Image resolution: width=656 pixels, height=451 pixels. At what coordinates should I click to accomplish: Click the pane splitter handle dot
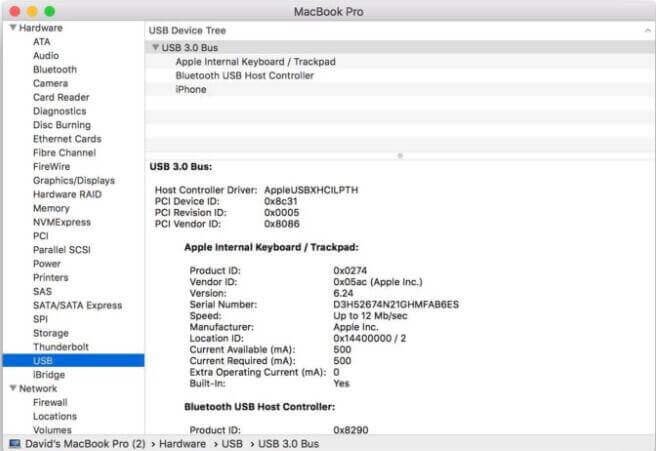click(400, 156)
